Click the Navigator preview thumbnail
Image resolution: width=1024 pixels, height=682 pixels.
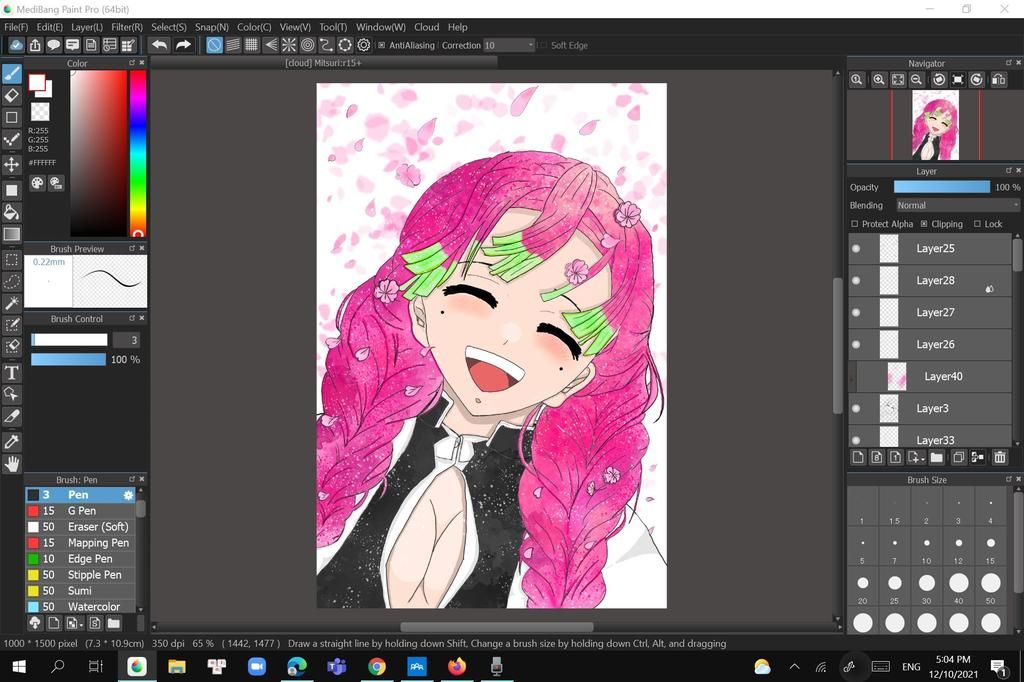coord(935,125)
